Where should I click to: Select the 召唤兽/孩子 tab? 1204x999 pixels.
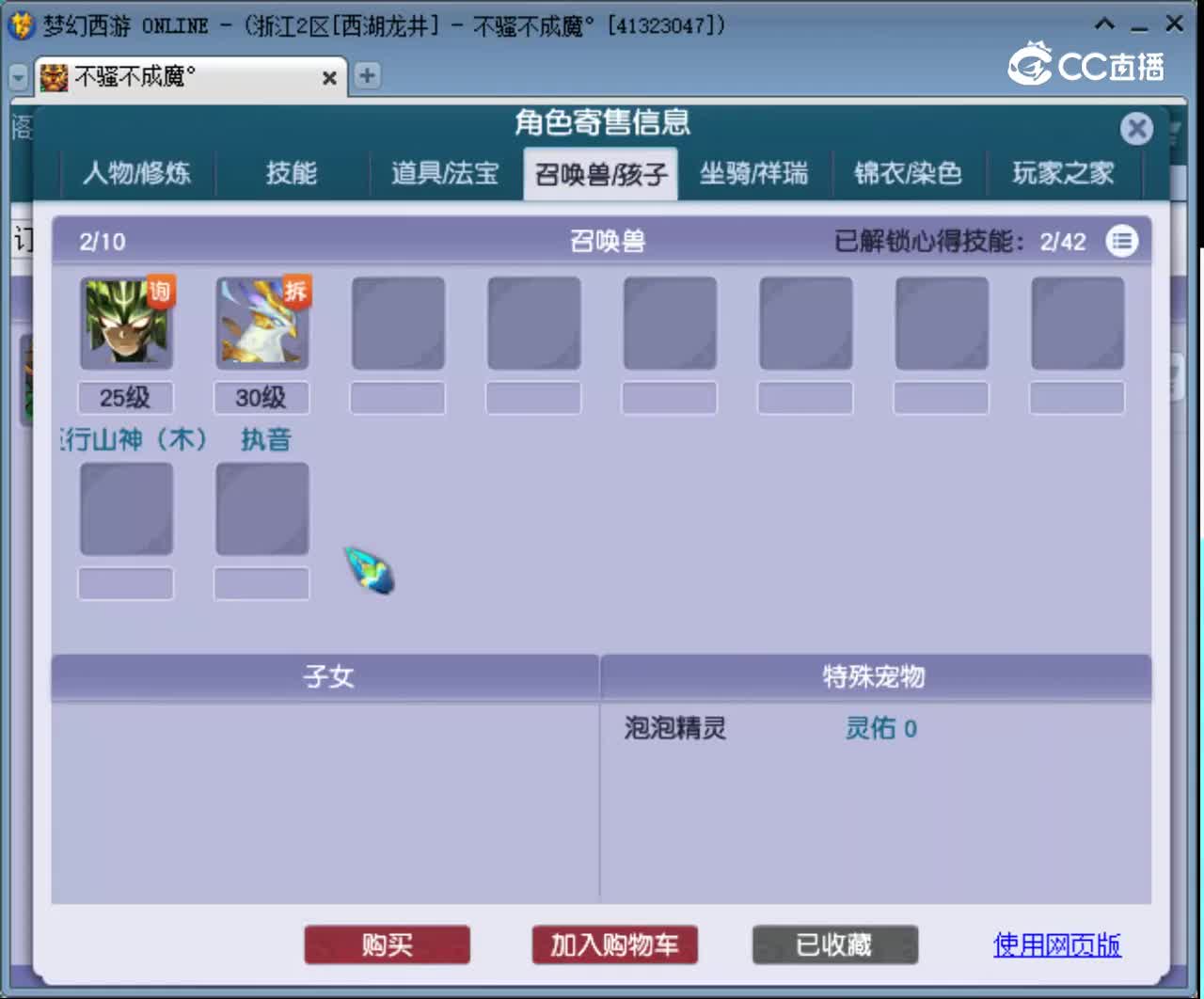point(601,174)
